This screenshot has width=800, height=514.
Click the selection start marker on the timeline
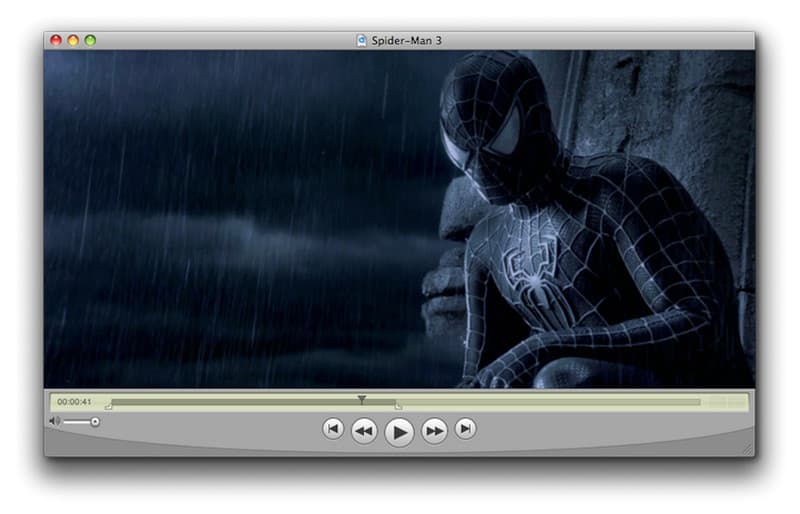[108, 407]
